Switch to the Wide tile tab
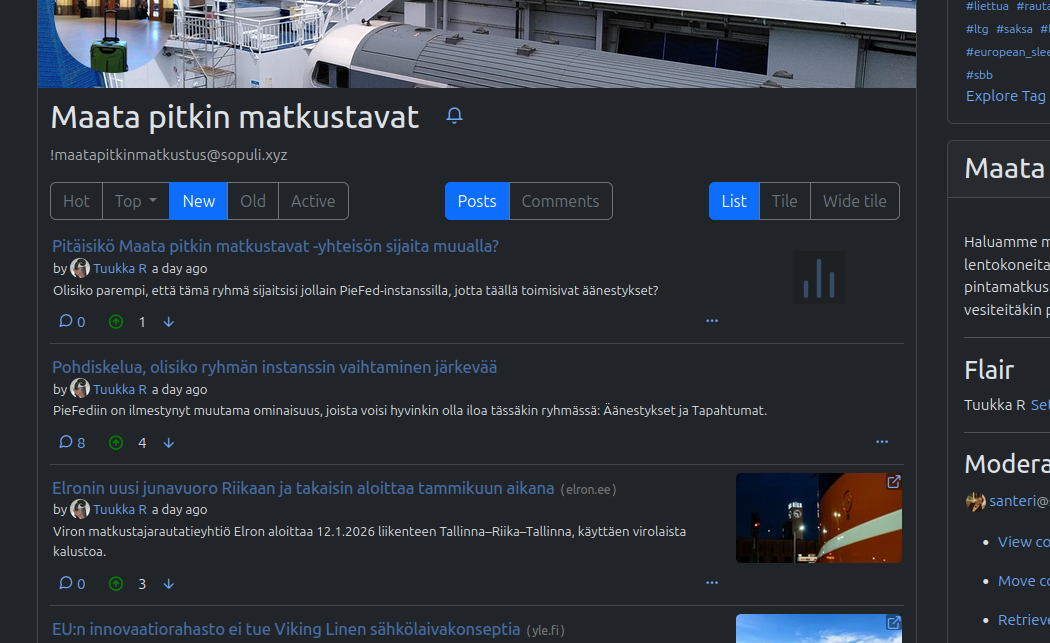 [854, 201]
